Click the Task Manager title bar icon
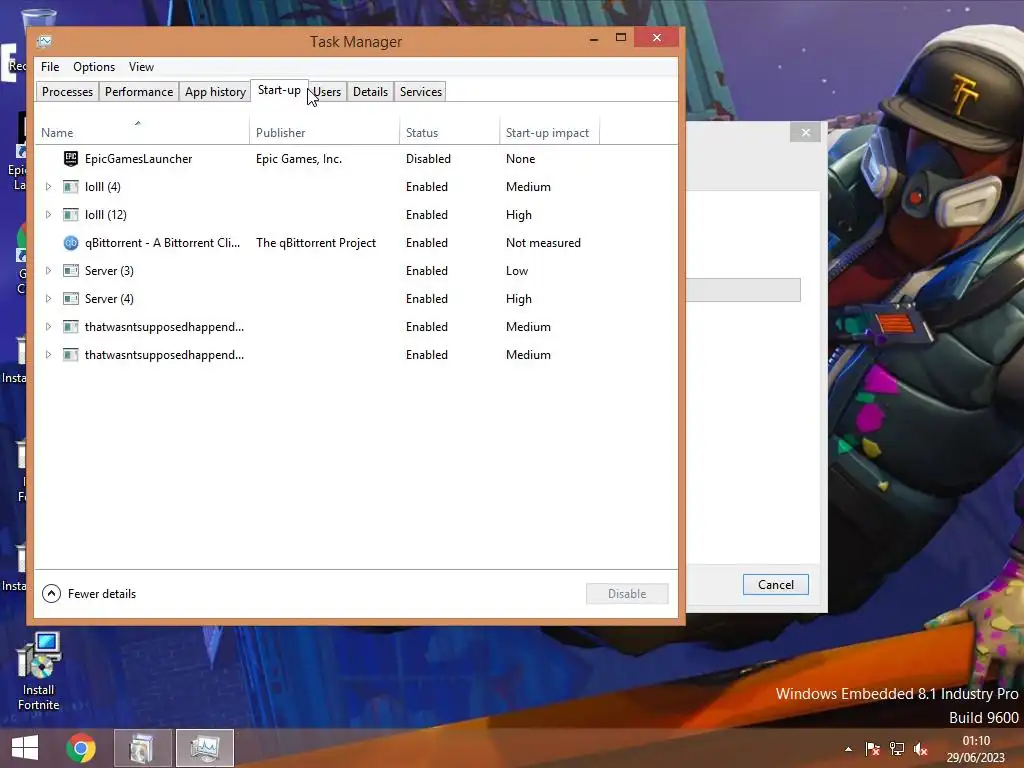 [x=44, y=42]
